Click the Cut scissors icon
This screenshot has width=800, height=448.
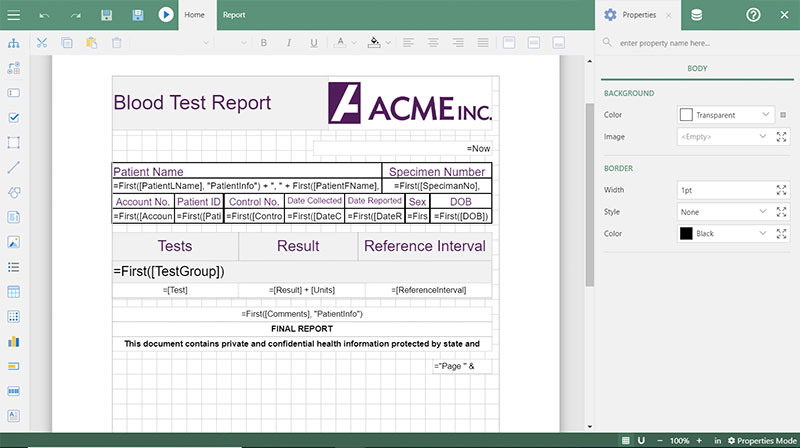pyautogui.click(x=42, y=43)
